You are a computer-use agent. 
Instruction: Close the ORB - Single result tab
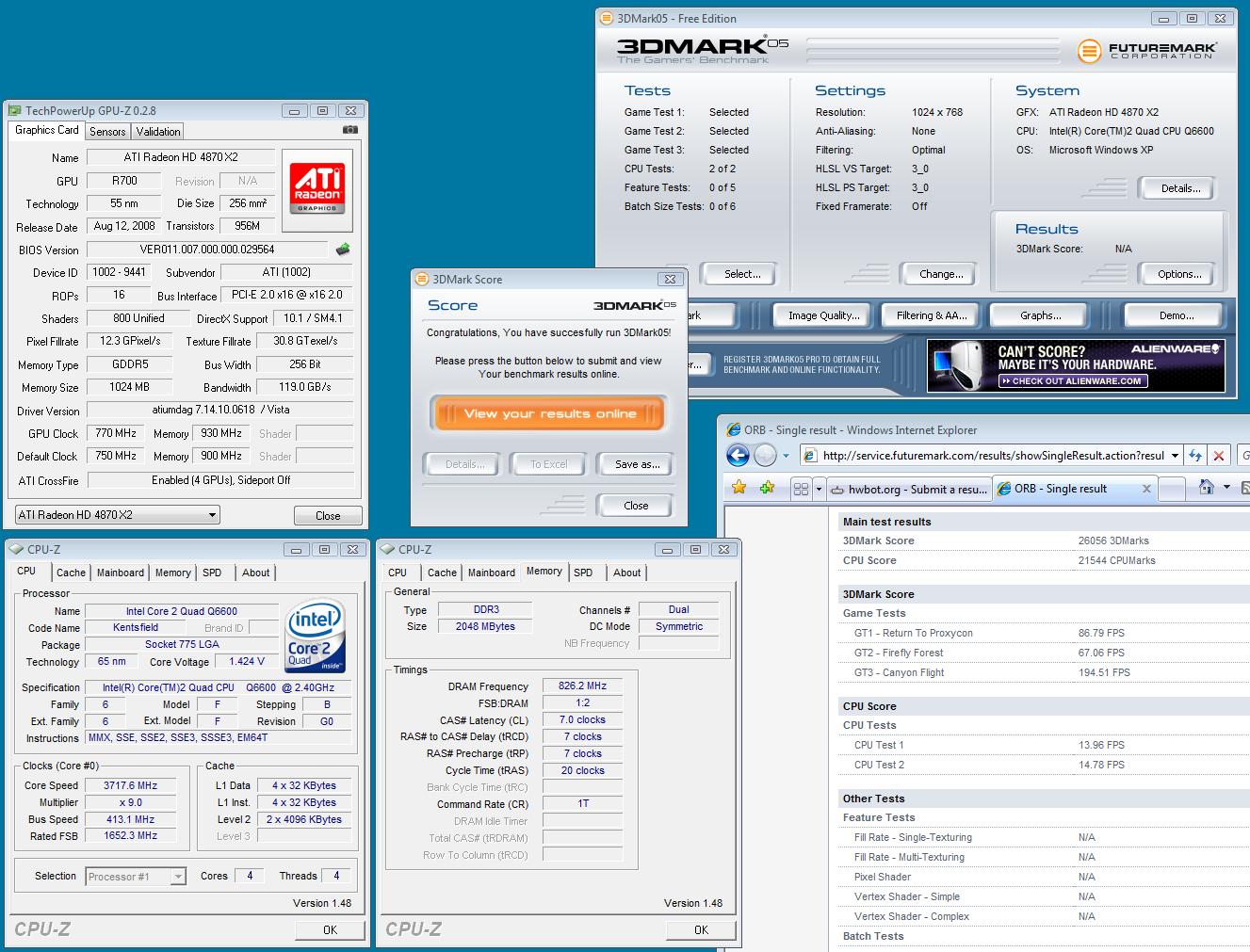(x=1146, y=489)
